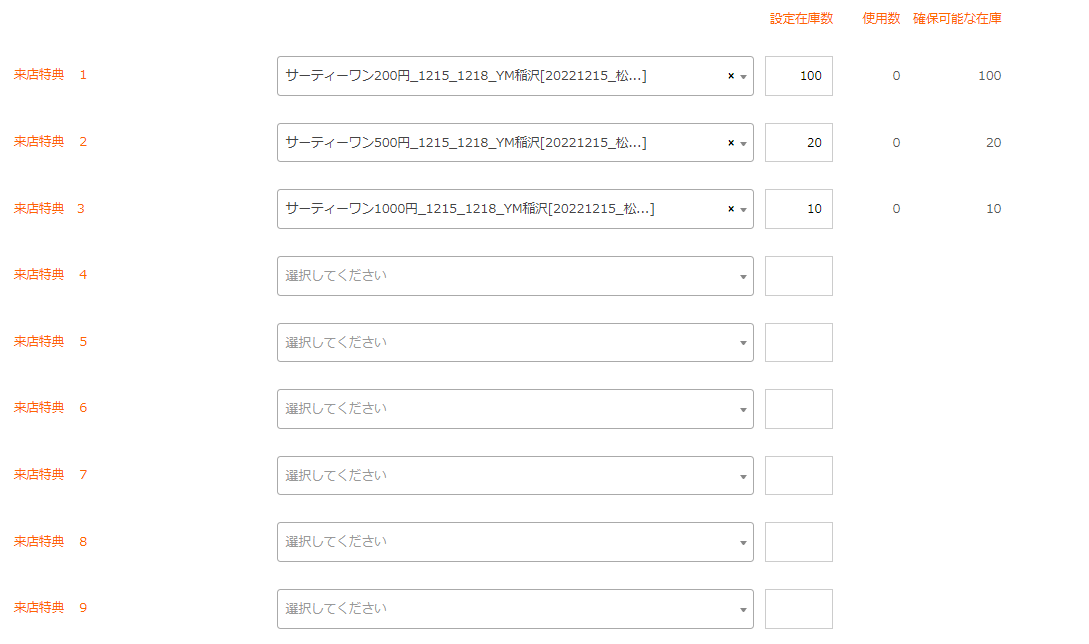The image size is (1089, 644).
Task: Focus the empty stock field for 来店特典 4
Action: click(x=798, y=276)
